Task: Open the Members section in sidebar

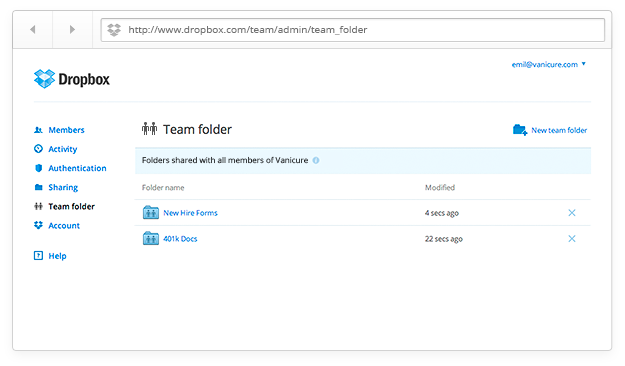Action: point(66,130)
